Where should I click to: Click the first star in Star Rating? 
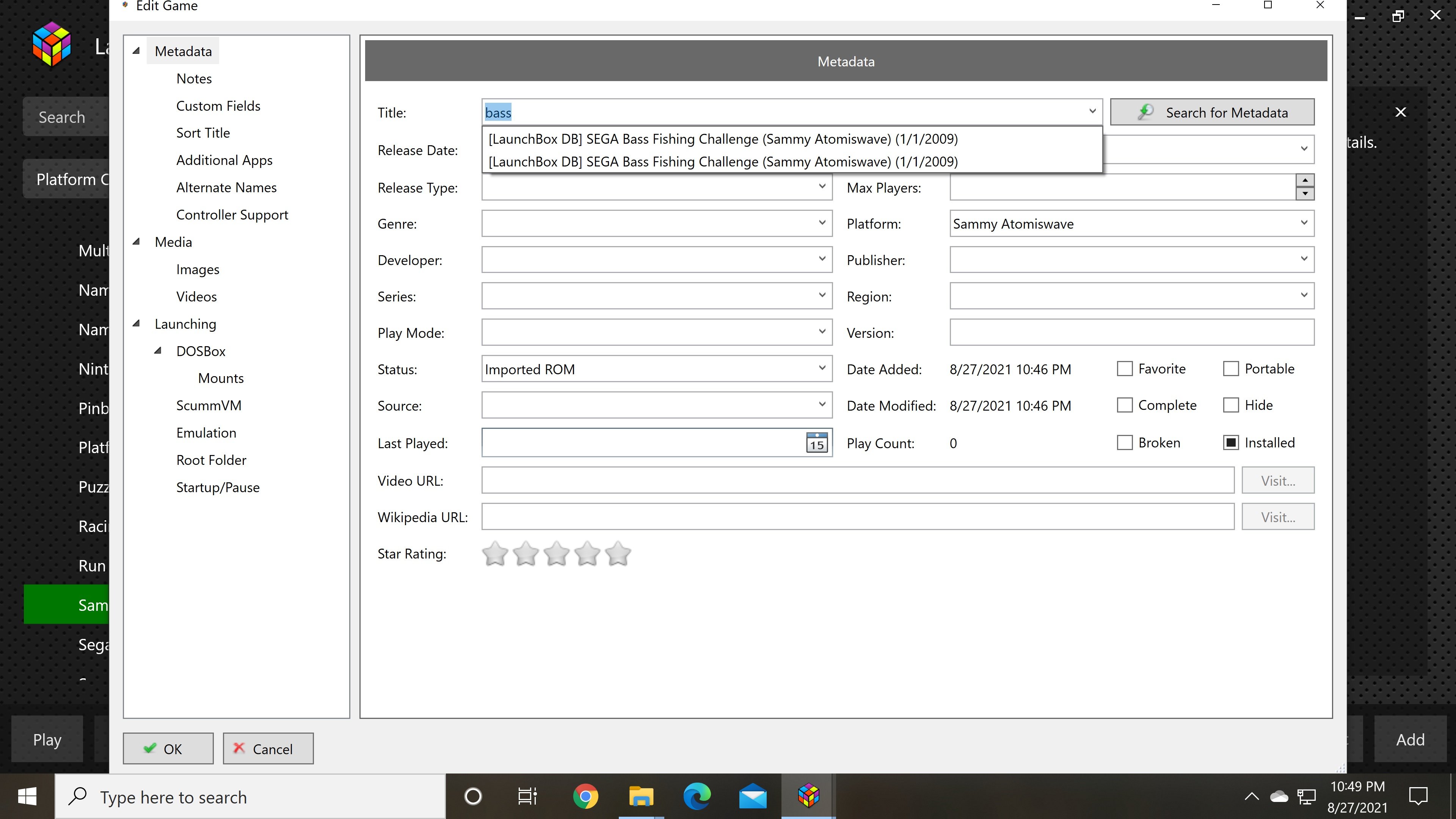pos(495,553)
